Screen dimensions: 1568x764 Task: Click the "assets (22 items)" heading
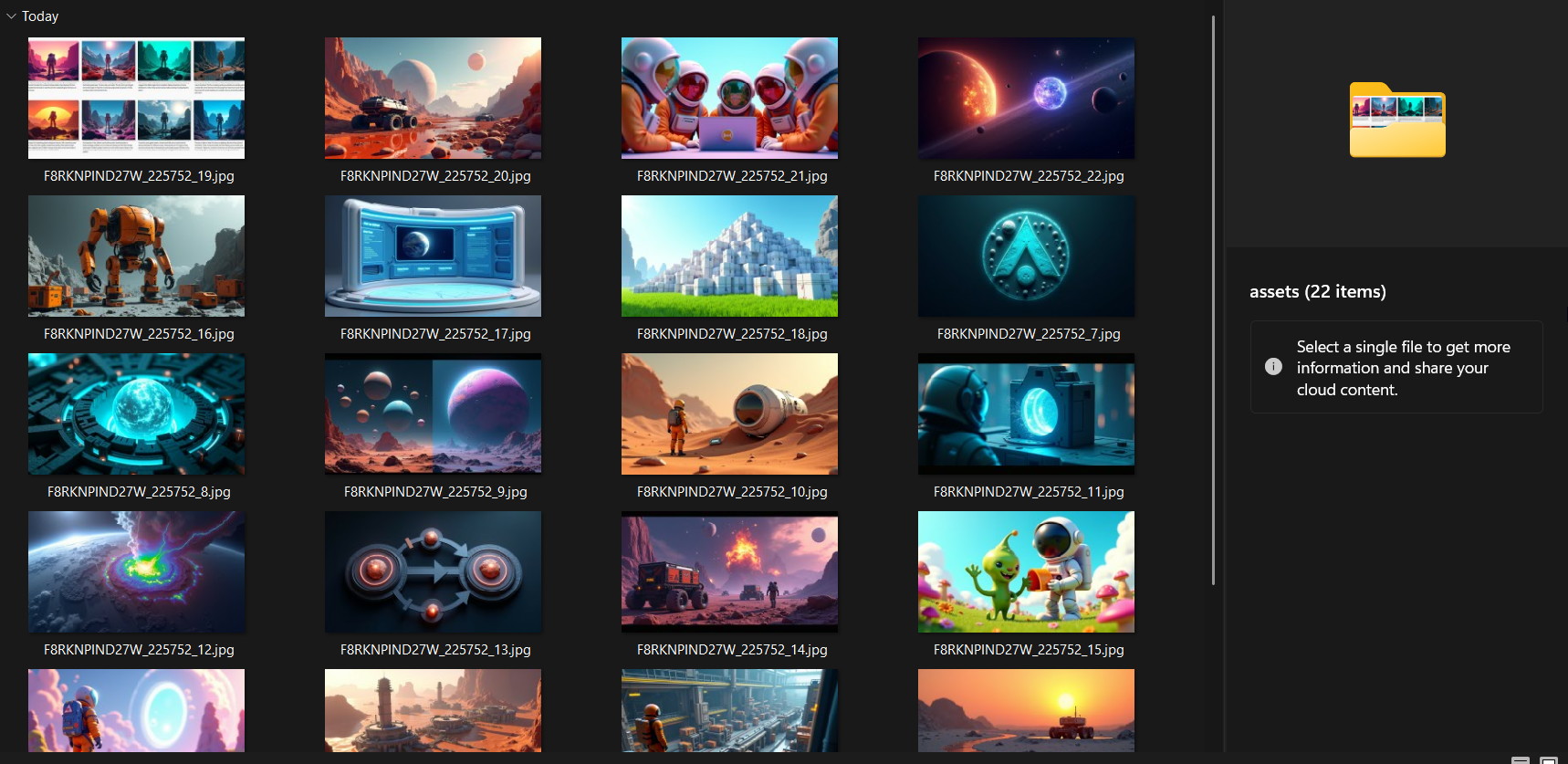pyautogui.click(x=1318, y=292)
